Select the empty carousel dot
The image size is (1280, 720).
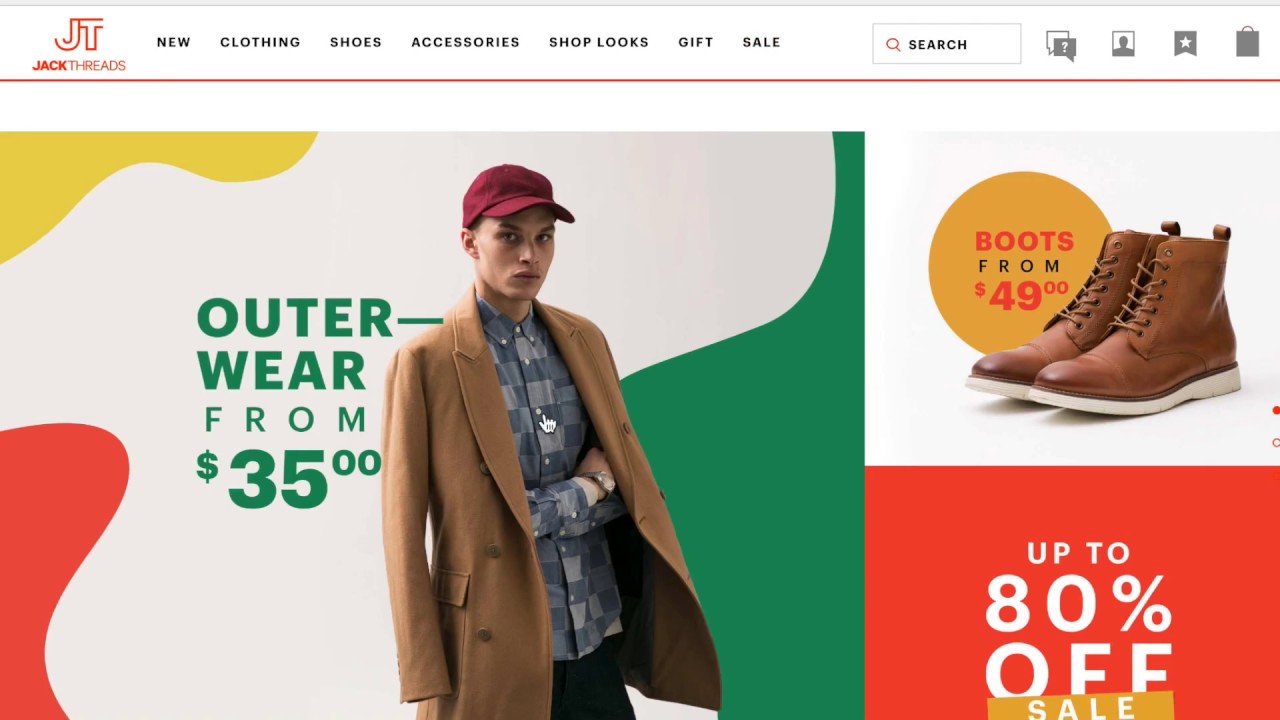[1276, 442]
